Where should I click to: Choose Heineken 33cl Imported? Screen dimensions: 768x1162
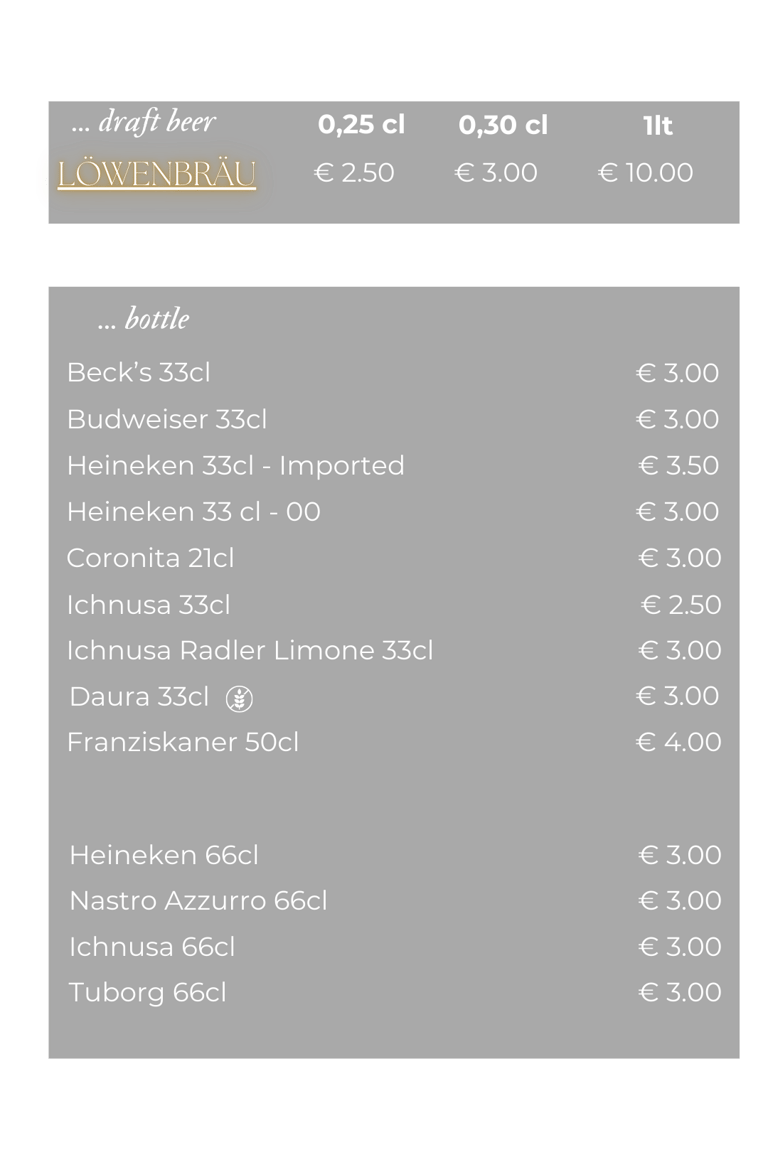pyautogui.click(x=235, y=466)
